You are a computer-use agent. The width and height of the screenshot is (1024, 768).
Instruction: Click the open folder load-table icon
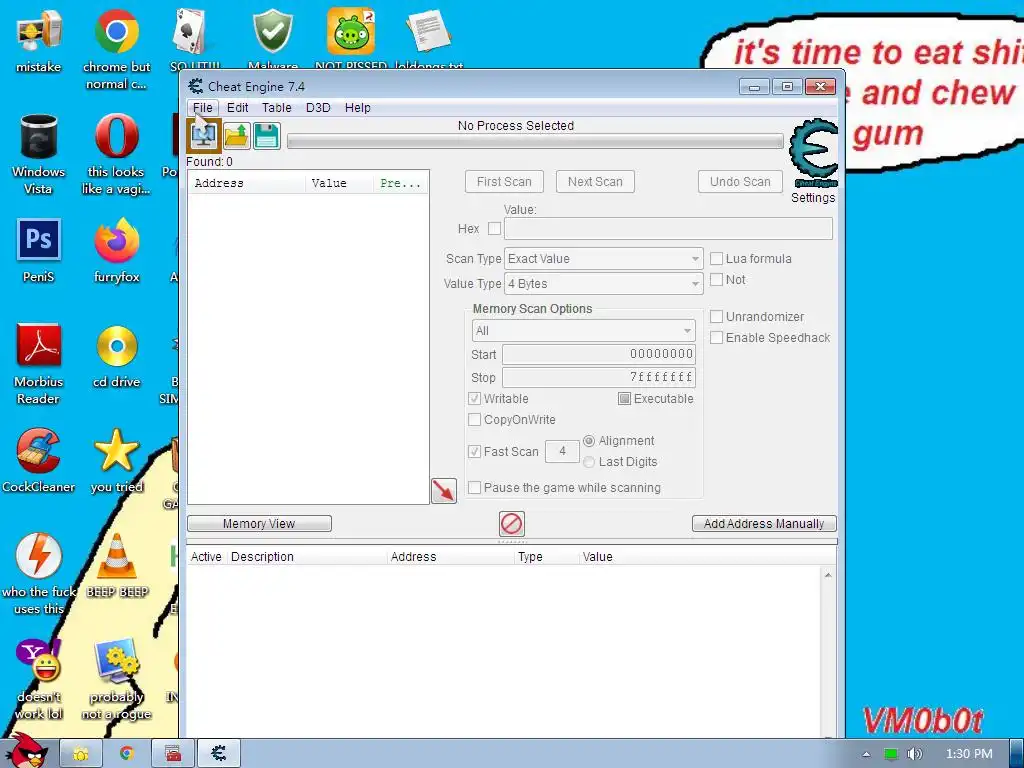coord(236,136)
